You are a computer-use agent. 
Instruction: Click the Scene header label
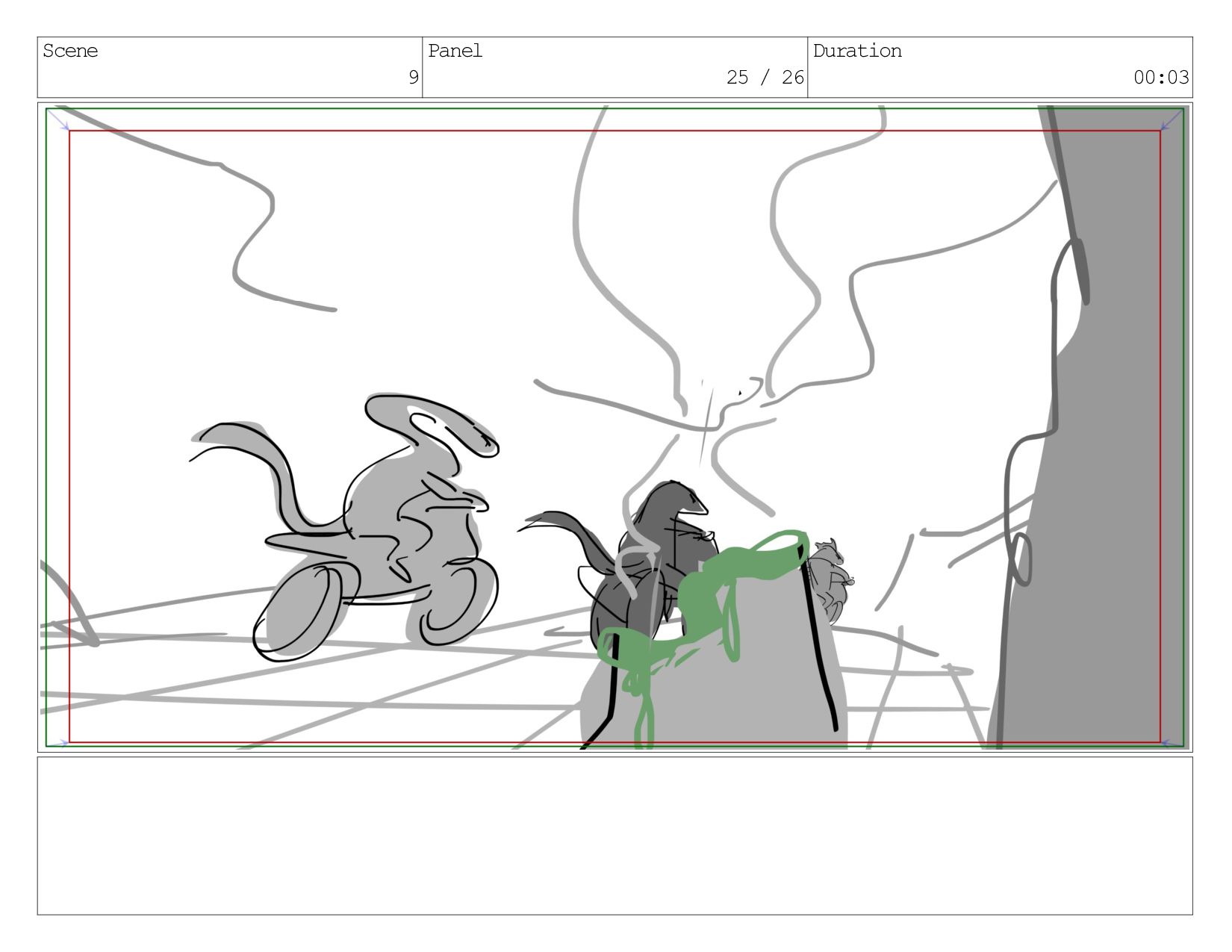point(70,51)
